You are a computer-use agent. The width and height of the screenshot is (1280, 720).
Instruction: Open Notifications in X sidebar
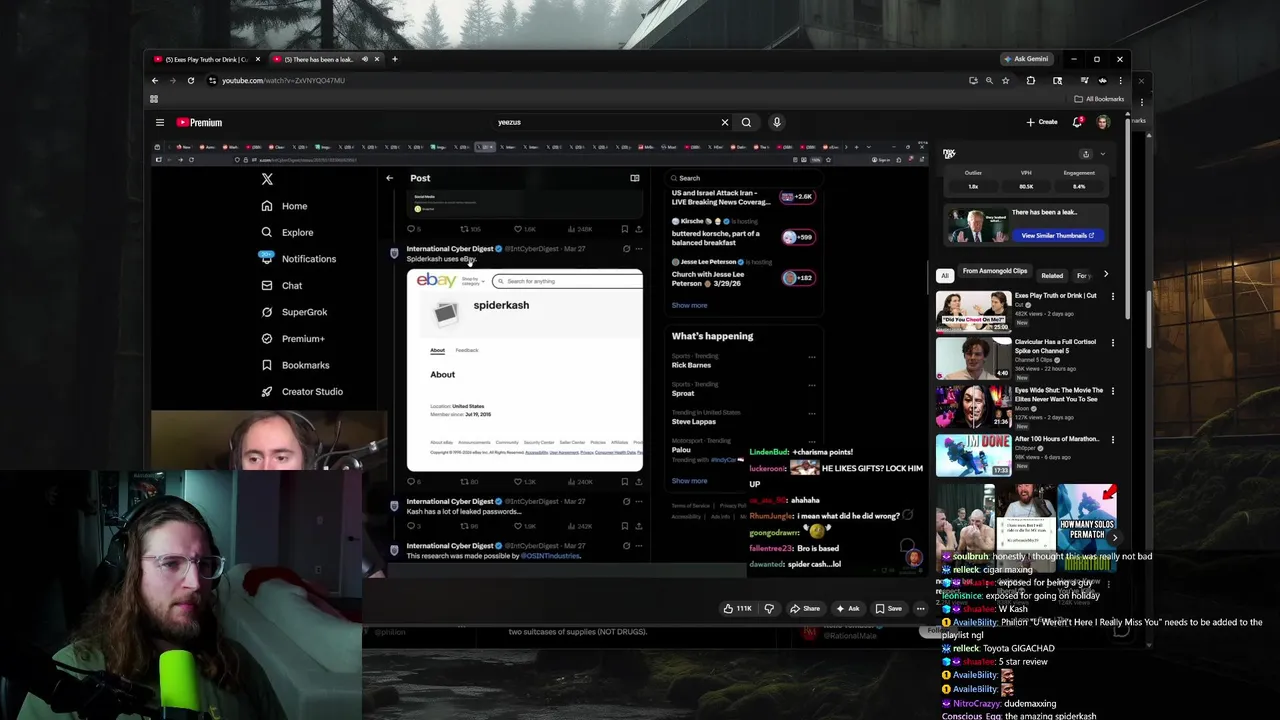click(x=298, y=258)
